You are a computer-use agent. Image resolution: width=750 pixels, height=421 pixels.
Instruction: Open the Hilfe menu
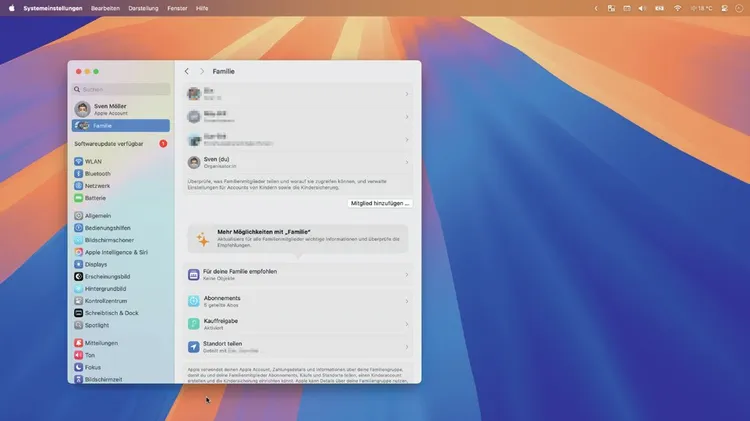tap(202, 8)
